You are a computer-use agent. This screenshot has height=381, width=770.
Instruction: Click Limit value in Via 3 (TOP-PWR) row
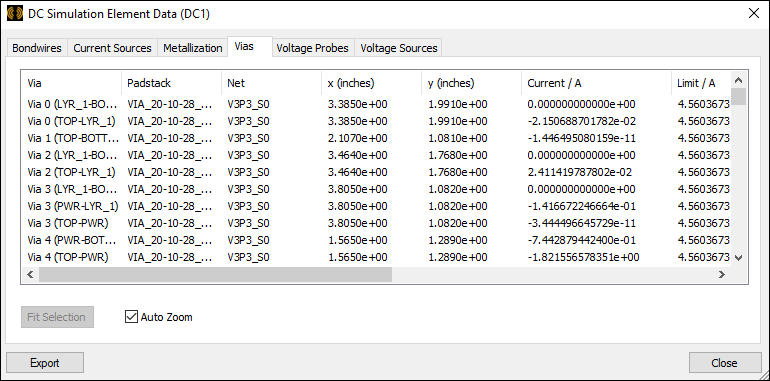click(704, 223)
